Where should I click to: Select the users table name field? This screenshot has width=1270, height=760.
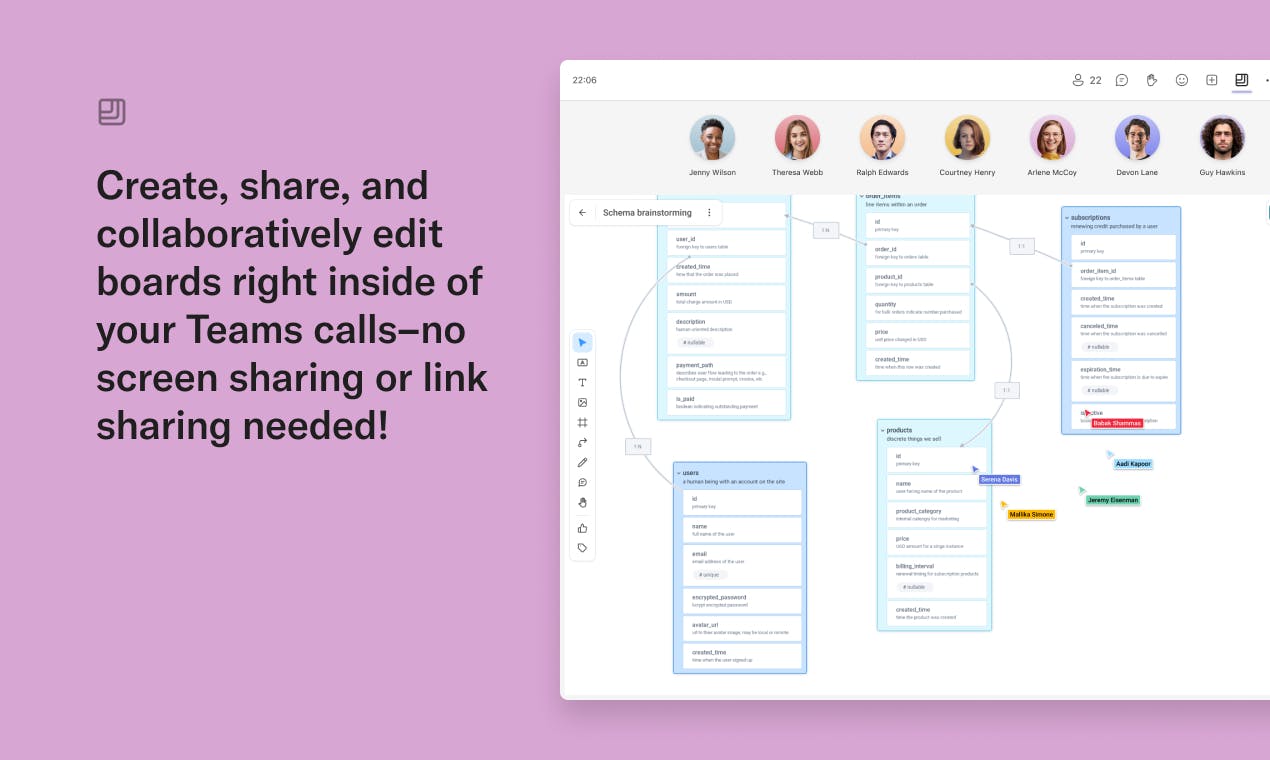[742, 529]
